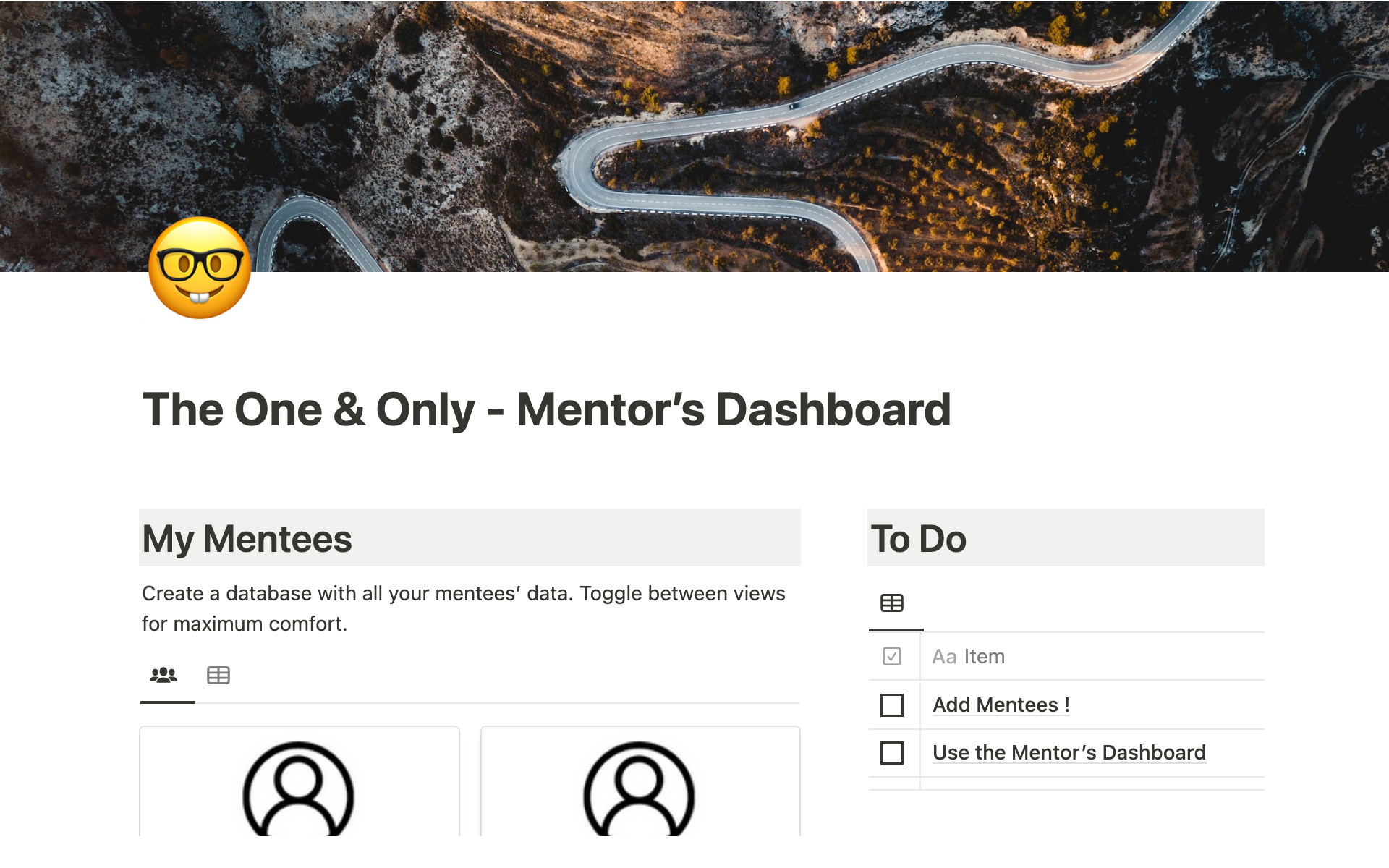Click the Aa Item column header
Image resolution: width=1389 pixels, height=868 pixels.
[x=969, y=656]
